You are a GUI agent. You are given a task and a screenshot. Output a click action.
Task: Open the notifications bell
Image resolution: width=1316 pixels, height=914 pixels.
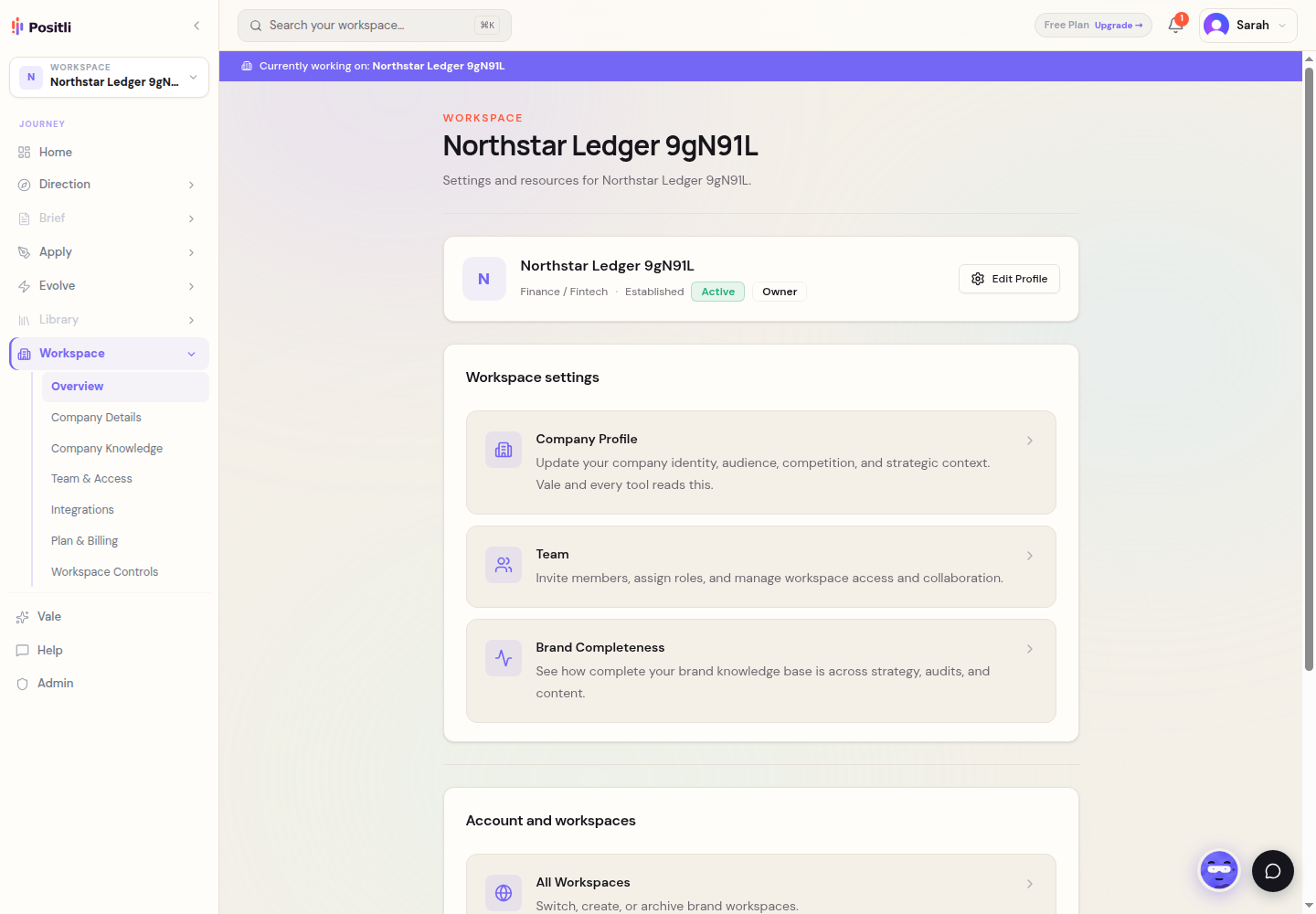pos(1176,26)
